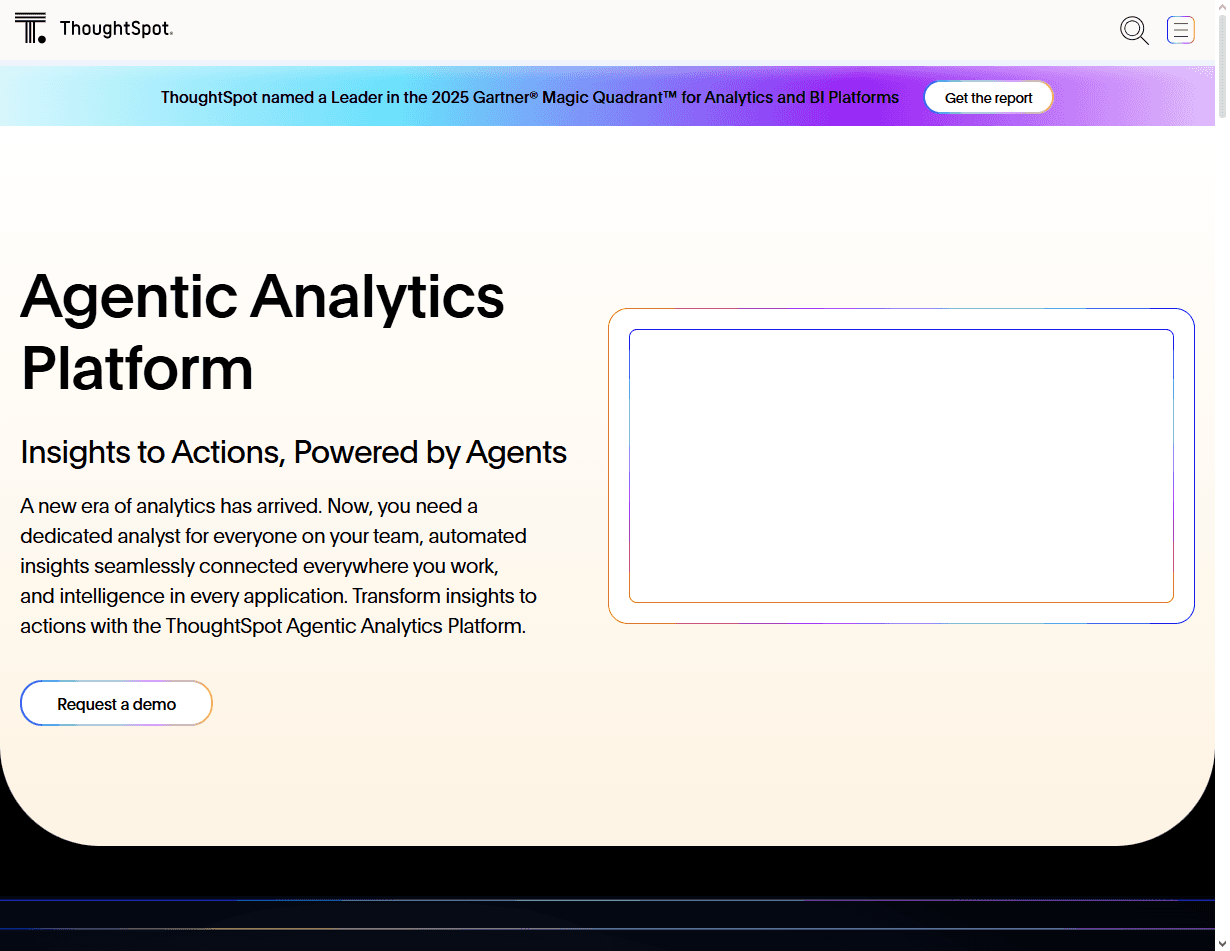Click the ThoughtSpot logo icon
This screenshot has height=951, width=1230.
point(31,28)
